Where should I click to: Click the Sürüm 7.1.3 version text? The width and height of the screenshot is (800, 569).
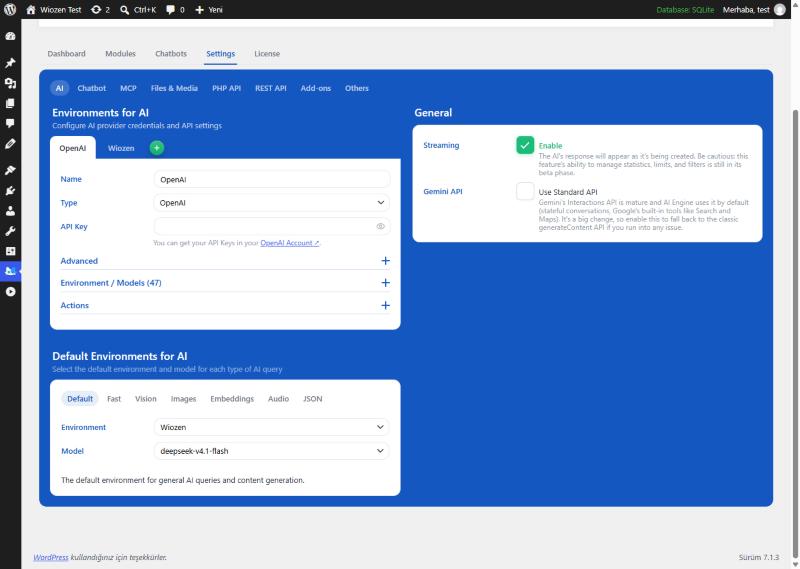[x=759, y=557]
